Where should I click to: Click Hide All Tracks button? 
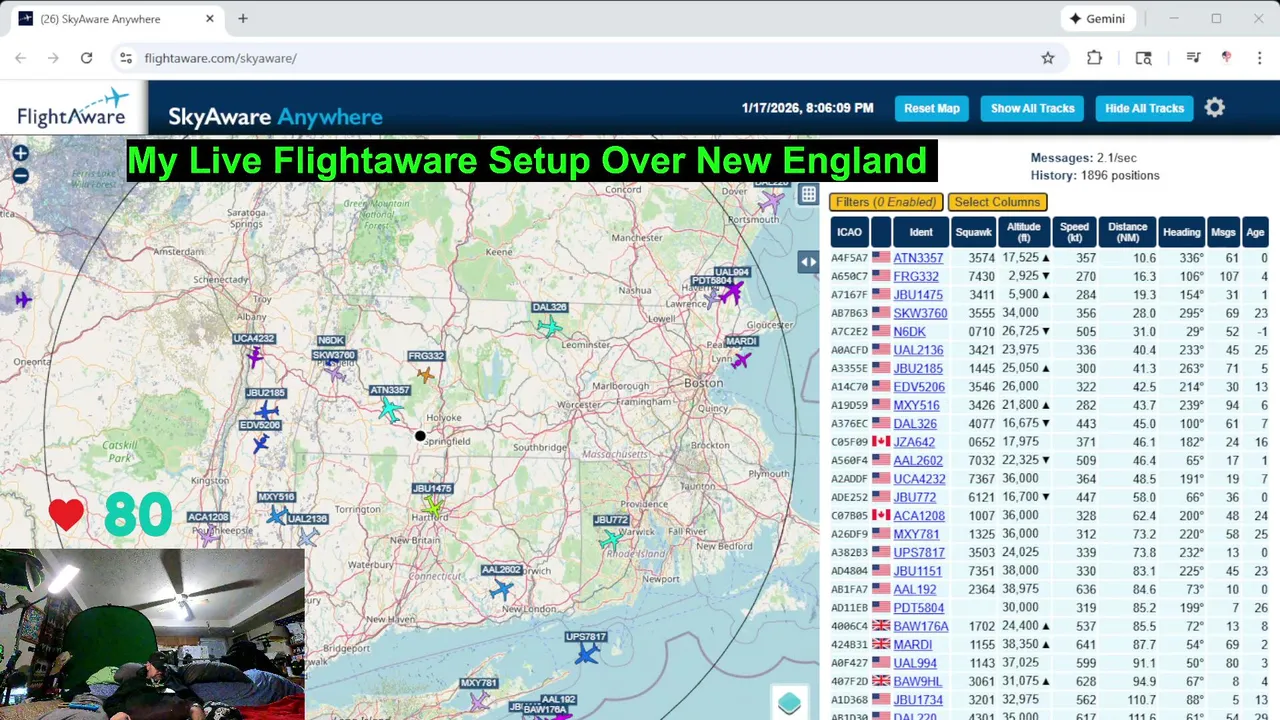(1144, 108)
